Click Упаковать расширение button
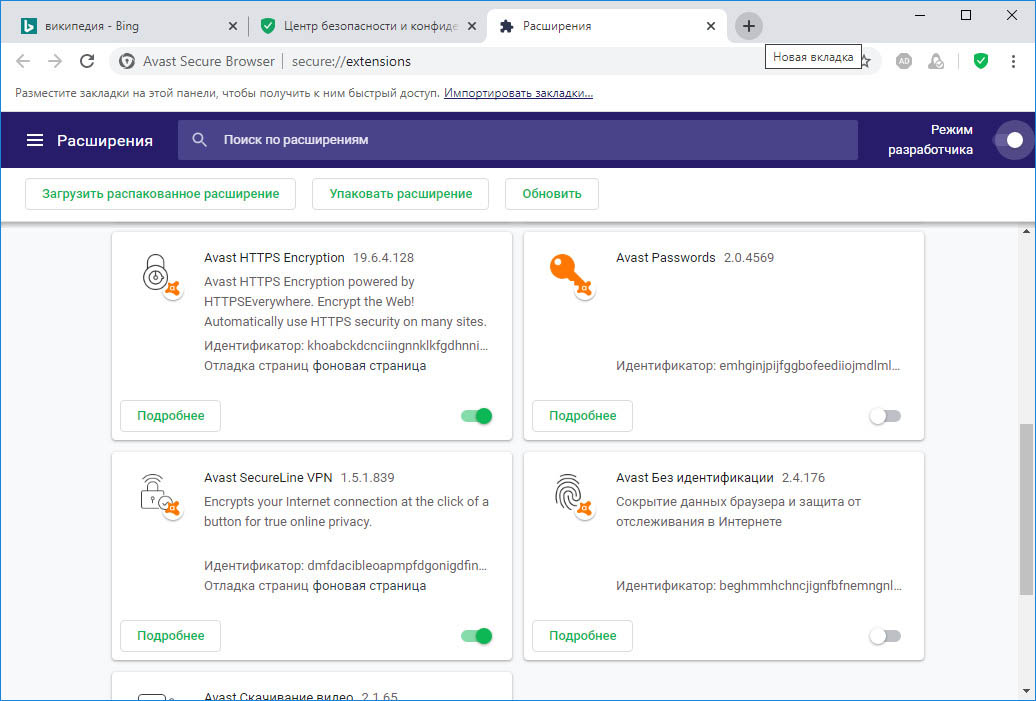Viewport: 1036px width, 701px height. click(x=400, y=194)
